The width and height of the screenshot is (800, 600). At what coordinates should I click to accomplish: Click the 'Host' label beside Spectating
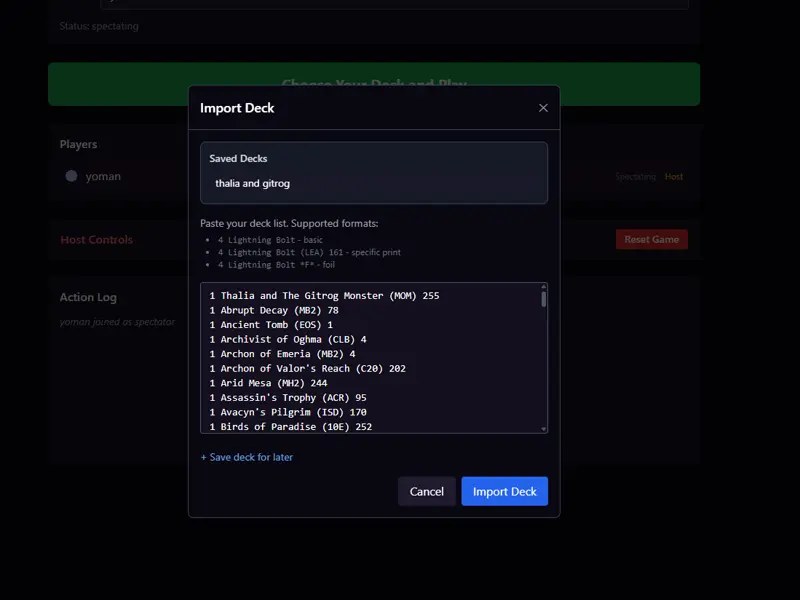pos(673,177)
